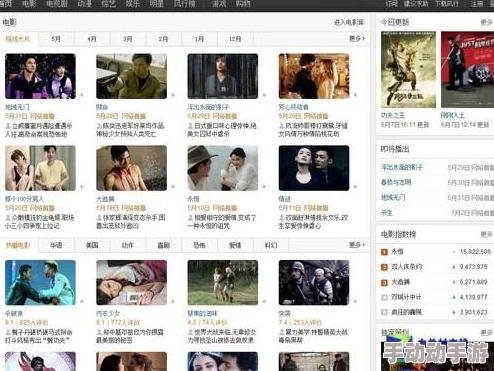Open 明星 in the top navigation bar

(x=157, y=4)
